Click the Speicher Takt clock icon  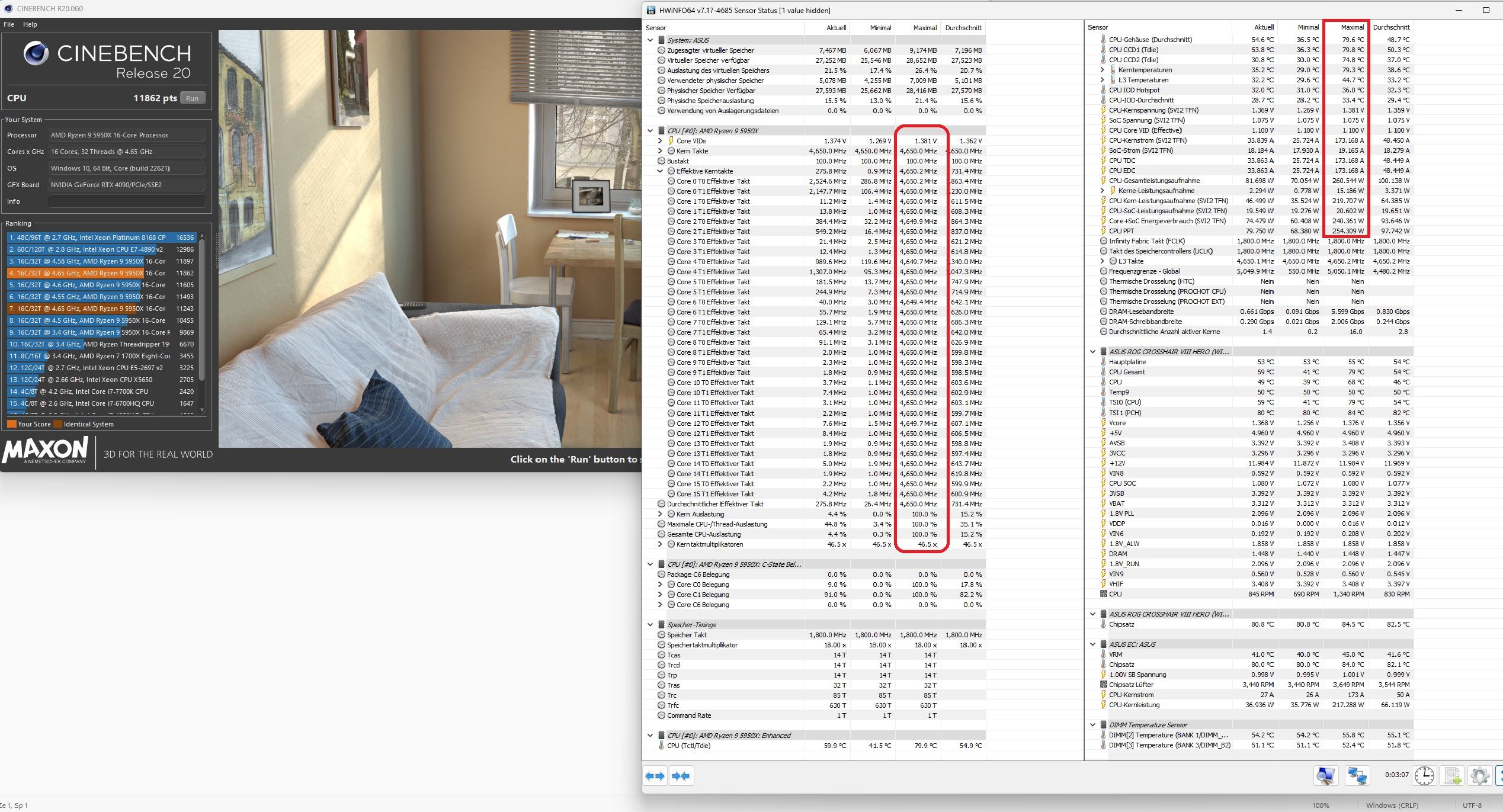[x=662, y=635]
